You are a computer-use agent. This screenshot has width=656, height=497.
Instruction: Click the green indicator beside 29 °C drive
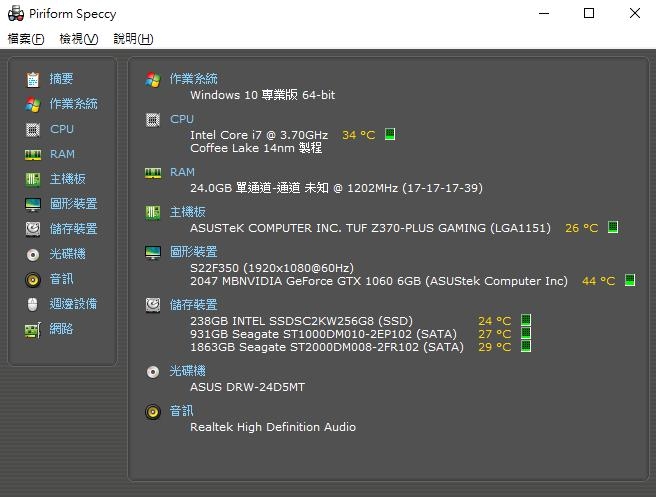point(526,346)
